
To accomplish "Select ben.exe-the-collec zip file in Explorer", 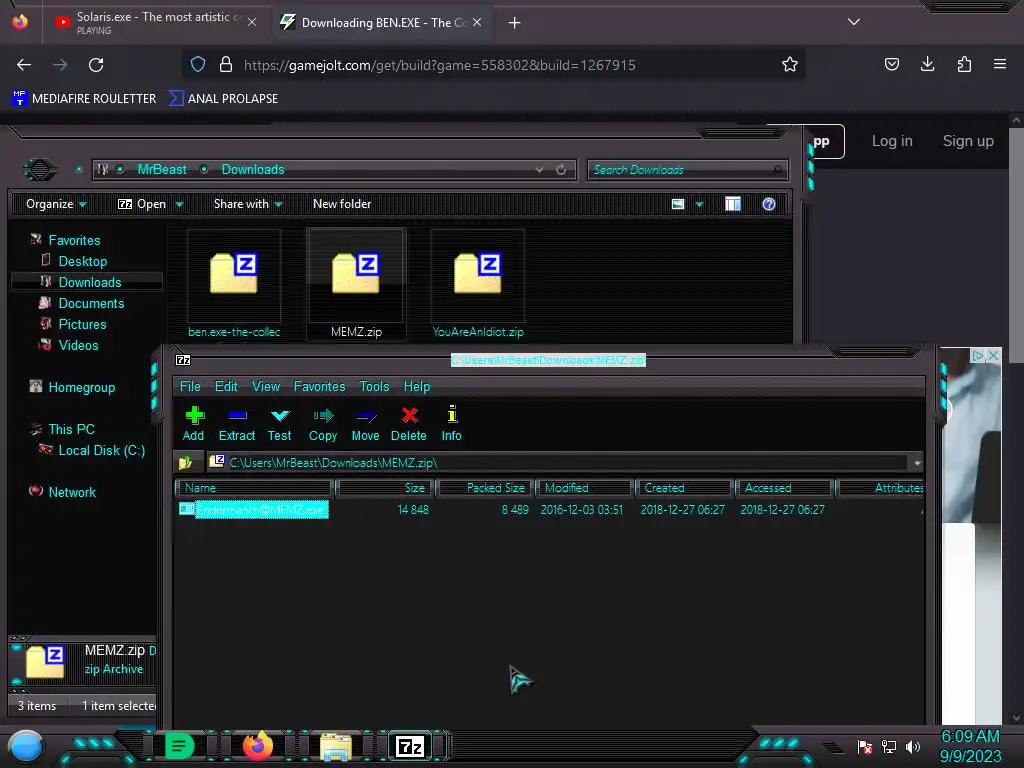I will 234,284.
